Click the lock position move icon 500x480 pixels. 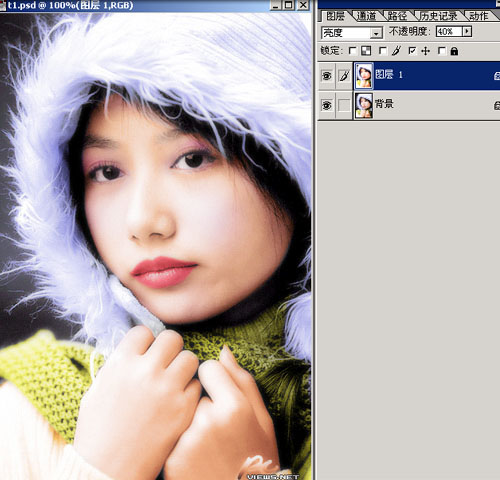(x=426, y=51)
